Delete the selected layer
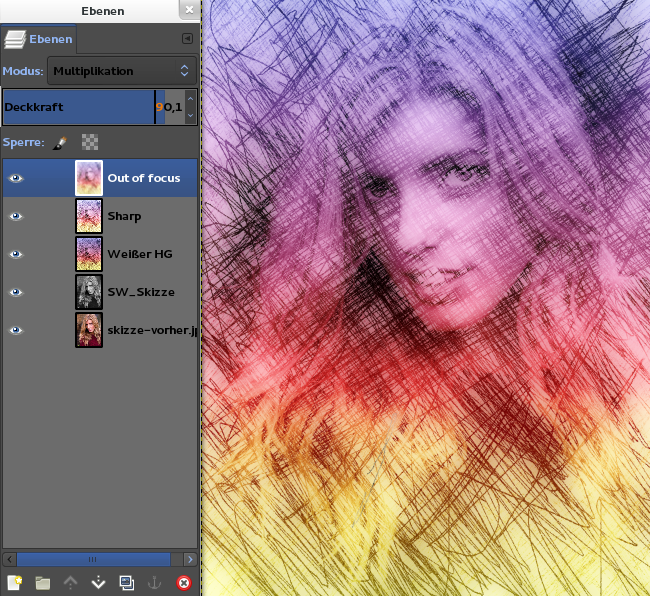 [x=184, y=583]
